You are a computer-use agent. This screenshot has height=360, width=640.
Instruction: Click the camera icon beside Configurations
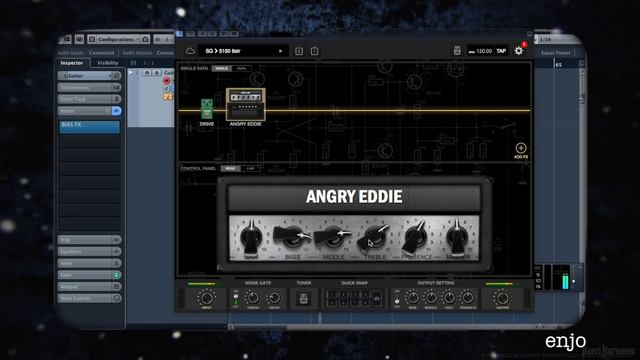pyautogui.click(x=145, y=39)
